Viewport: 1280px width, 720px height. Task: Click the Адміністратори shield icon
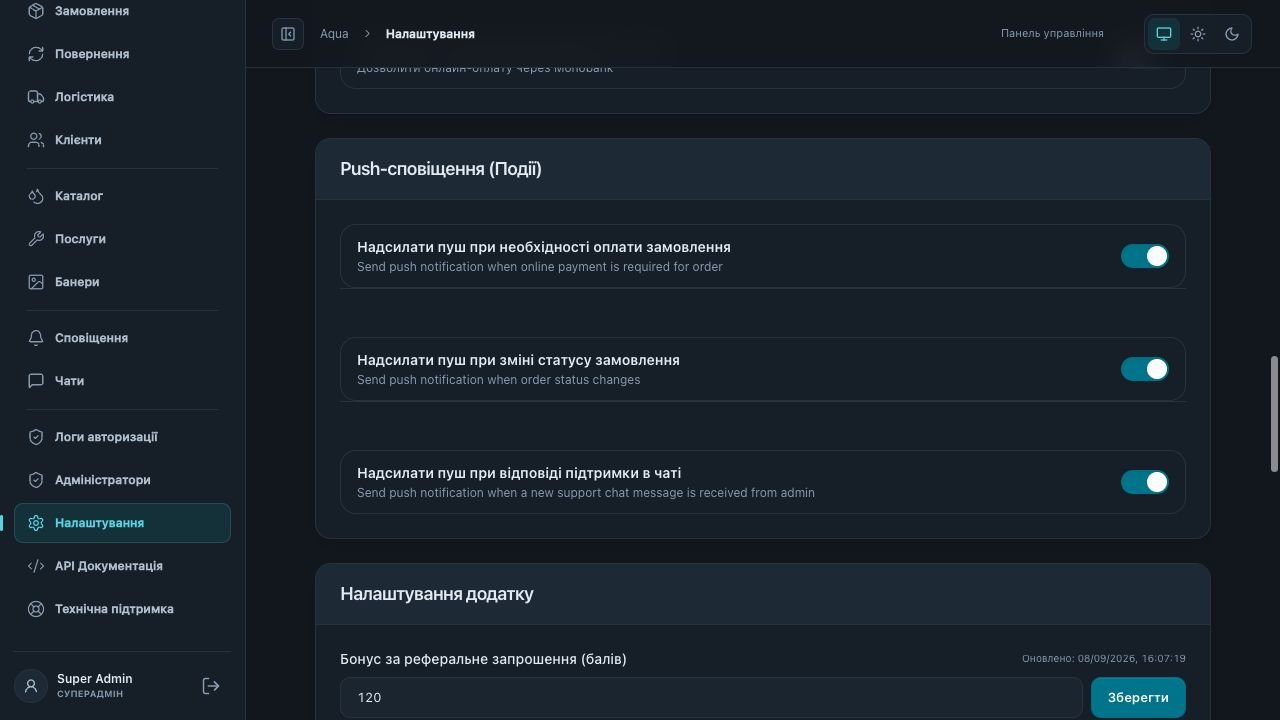point(36,480)
